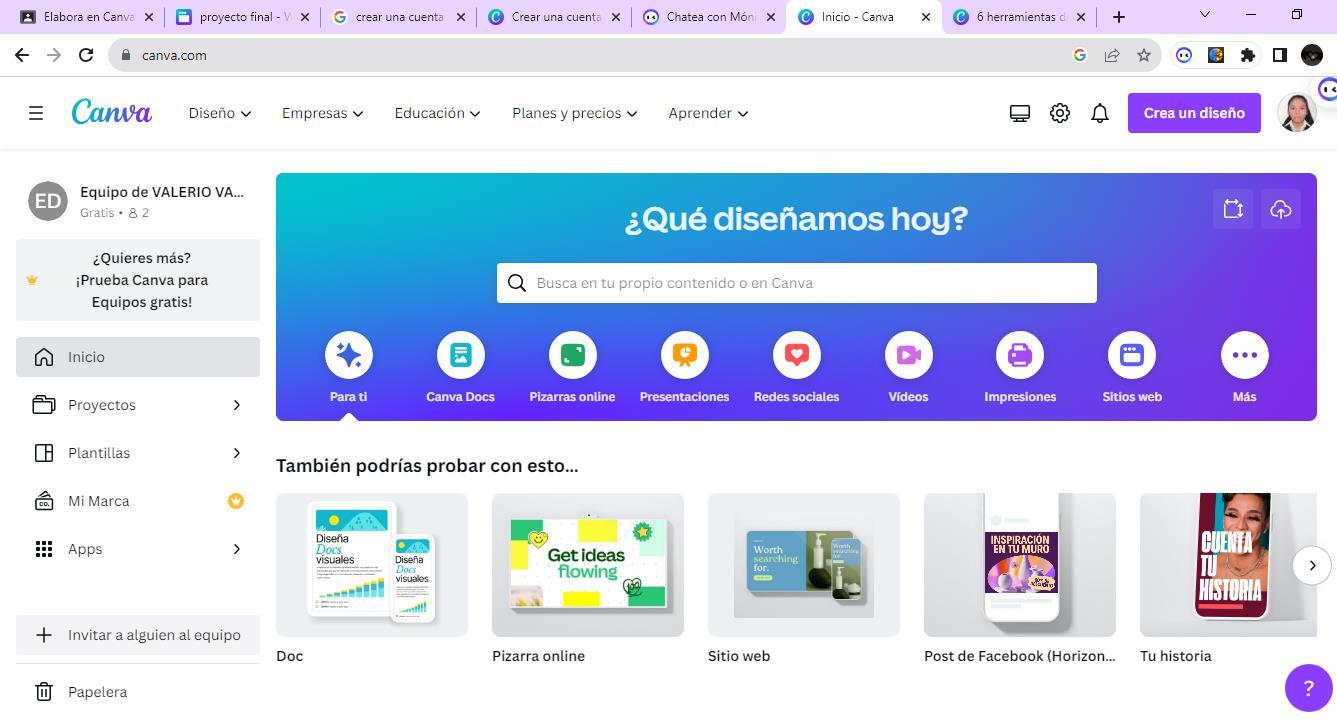Select the Videos category icon
Image resolution: width=1337 pixels, height=724 pixels.
point(909,355)
